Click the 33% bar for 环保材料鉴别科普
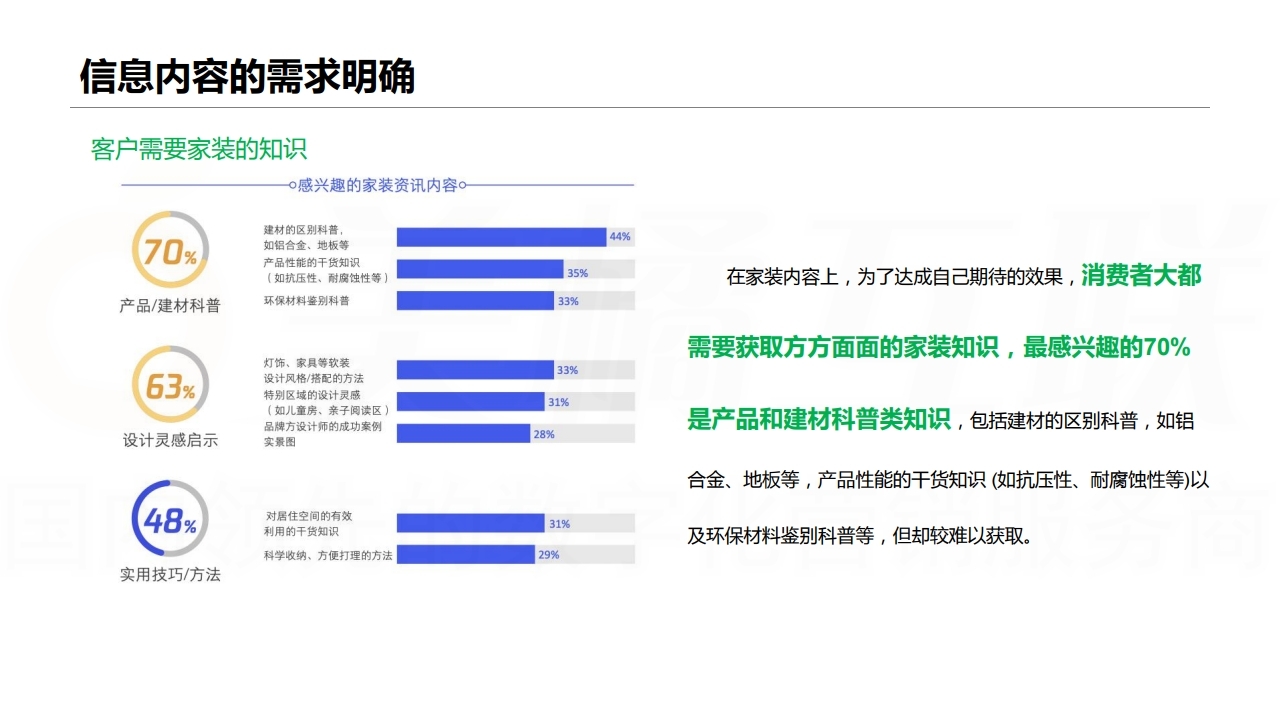The image size is (1280, 720). (475, 301)
